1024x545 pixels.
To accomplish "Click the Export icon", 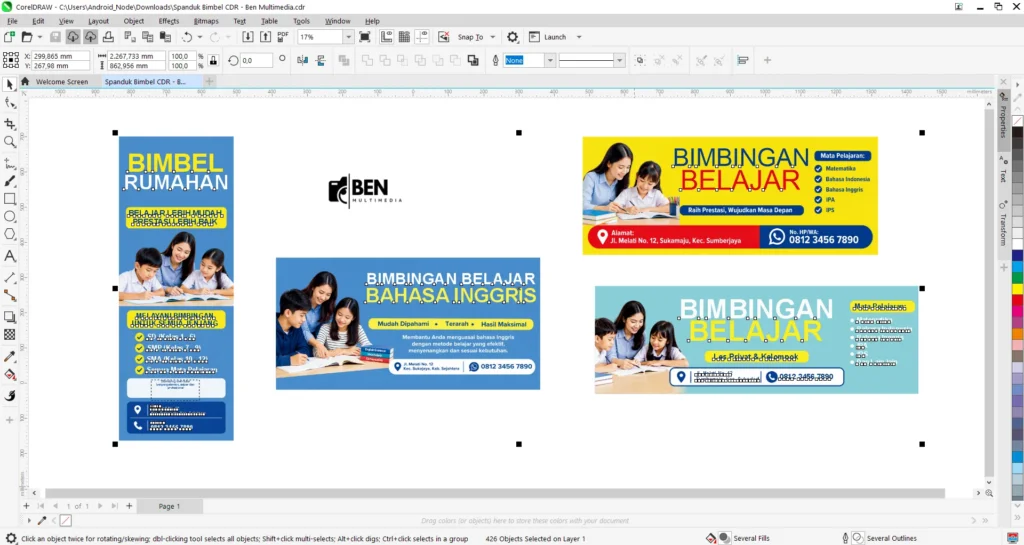I will [x=265, y=37].
